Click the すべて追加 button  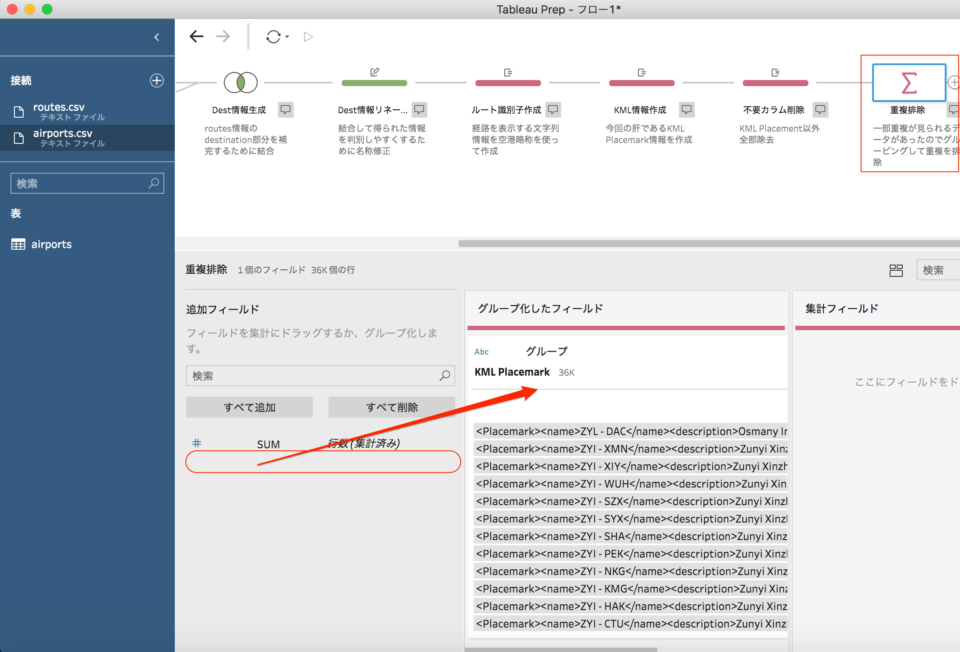point(248,407)
